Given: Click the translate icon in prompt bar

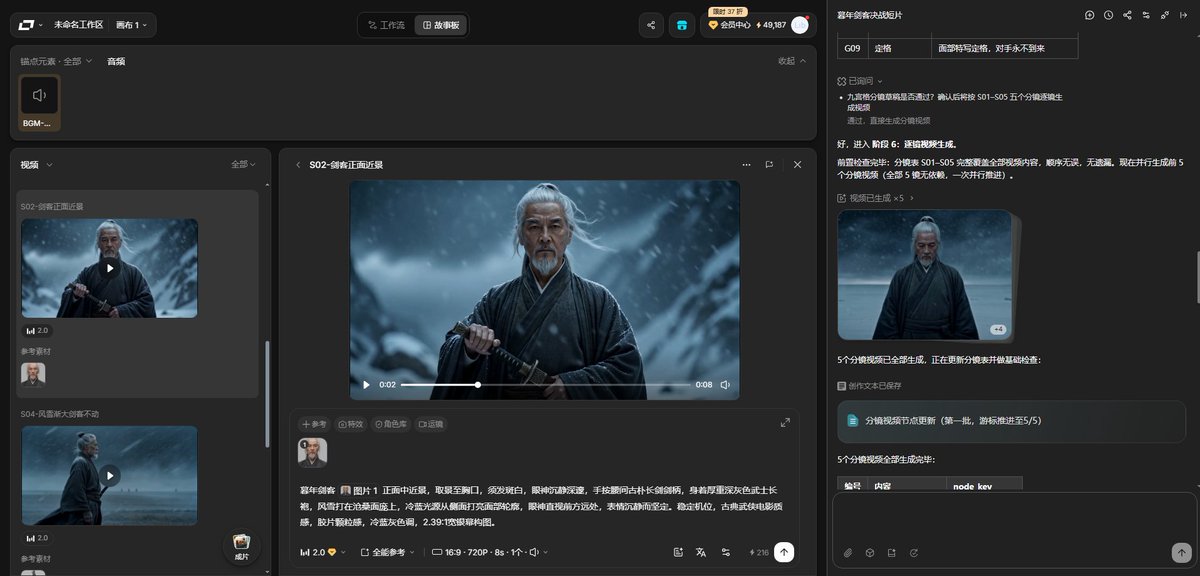Looking at the screenshot, I should [701, 552].
